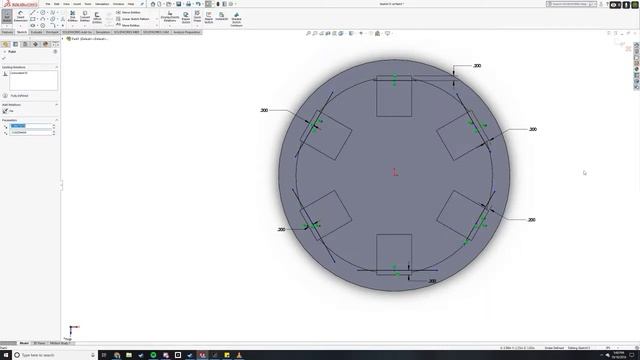Select the Line sketch tool
The width and height of the screenshot is (640, 360).
(x=33, y=13)
